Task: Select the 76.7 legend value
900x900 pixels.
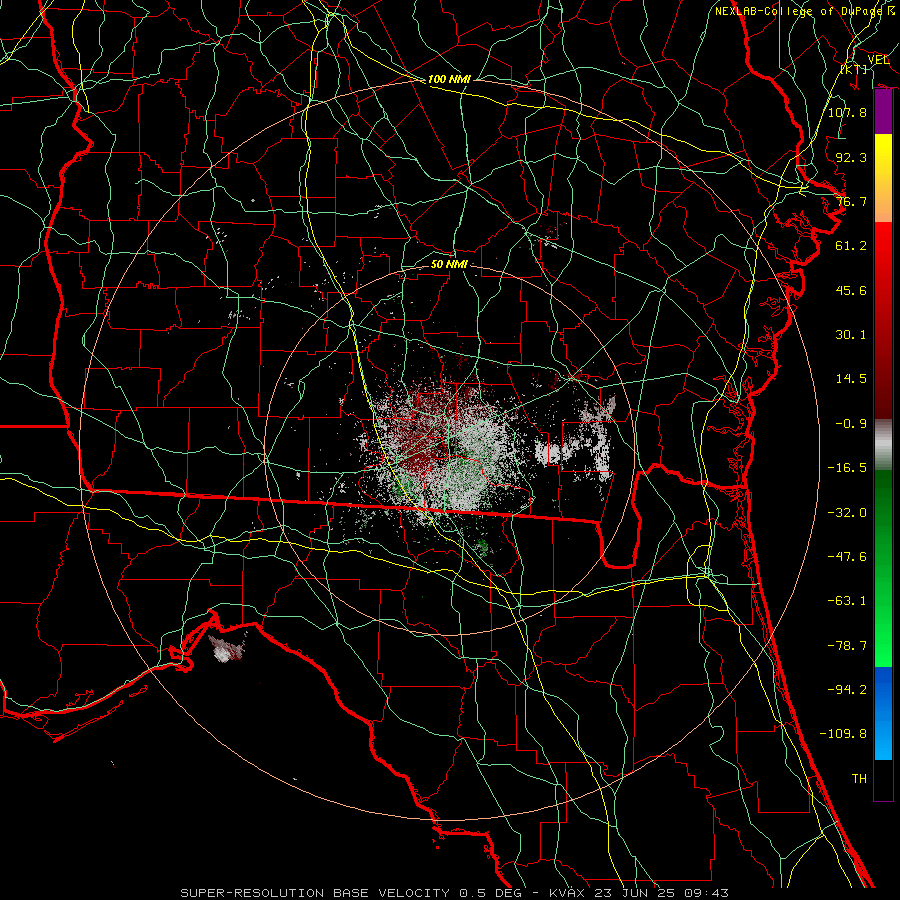Action: (x=851, y=201)
